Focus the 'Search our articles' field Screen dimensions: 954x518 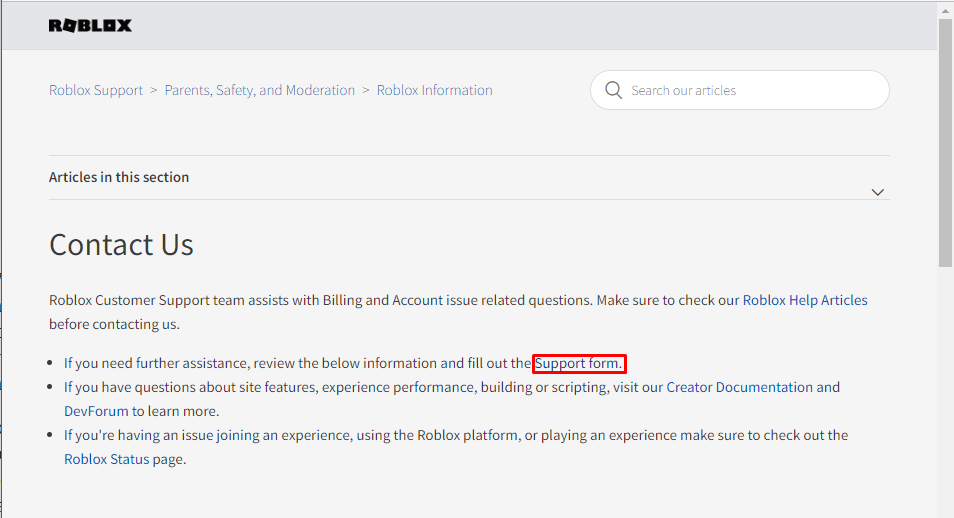click(x=740, y=90)
